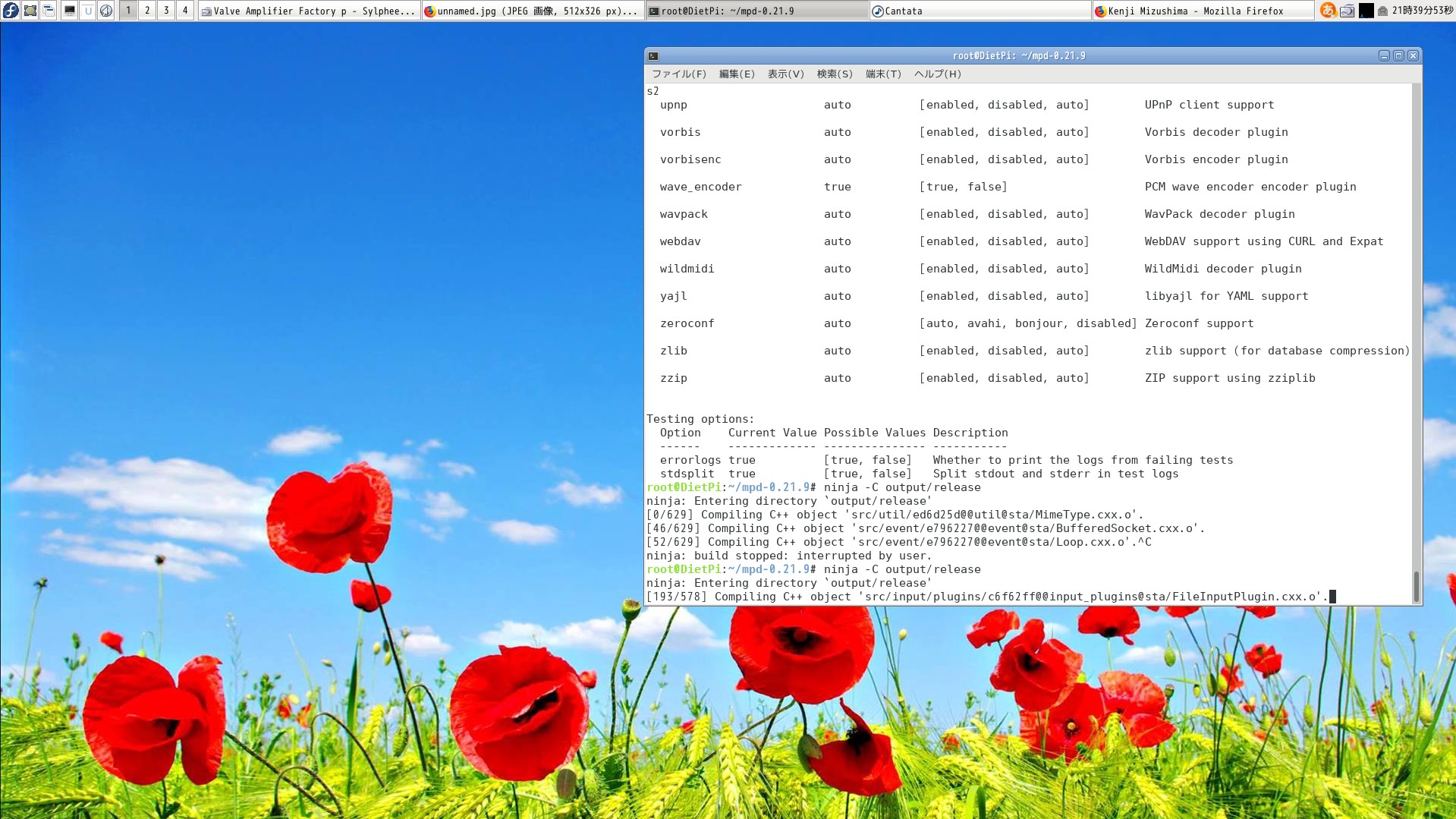1456x819 pixels.
Task: Expand the 表示(V) menu
Action: [x=785, y=74]
